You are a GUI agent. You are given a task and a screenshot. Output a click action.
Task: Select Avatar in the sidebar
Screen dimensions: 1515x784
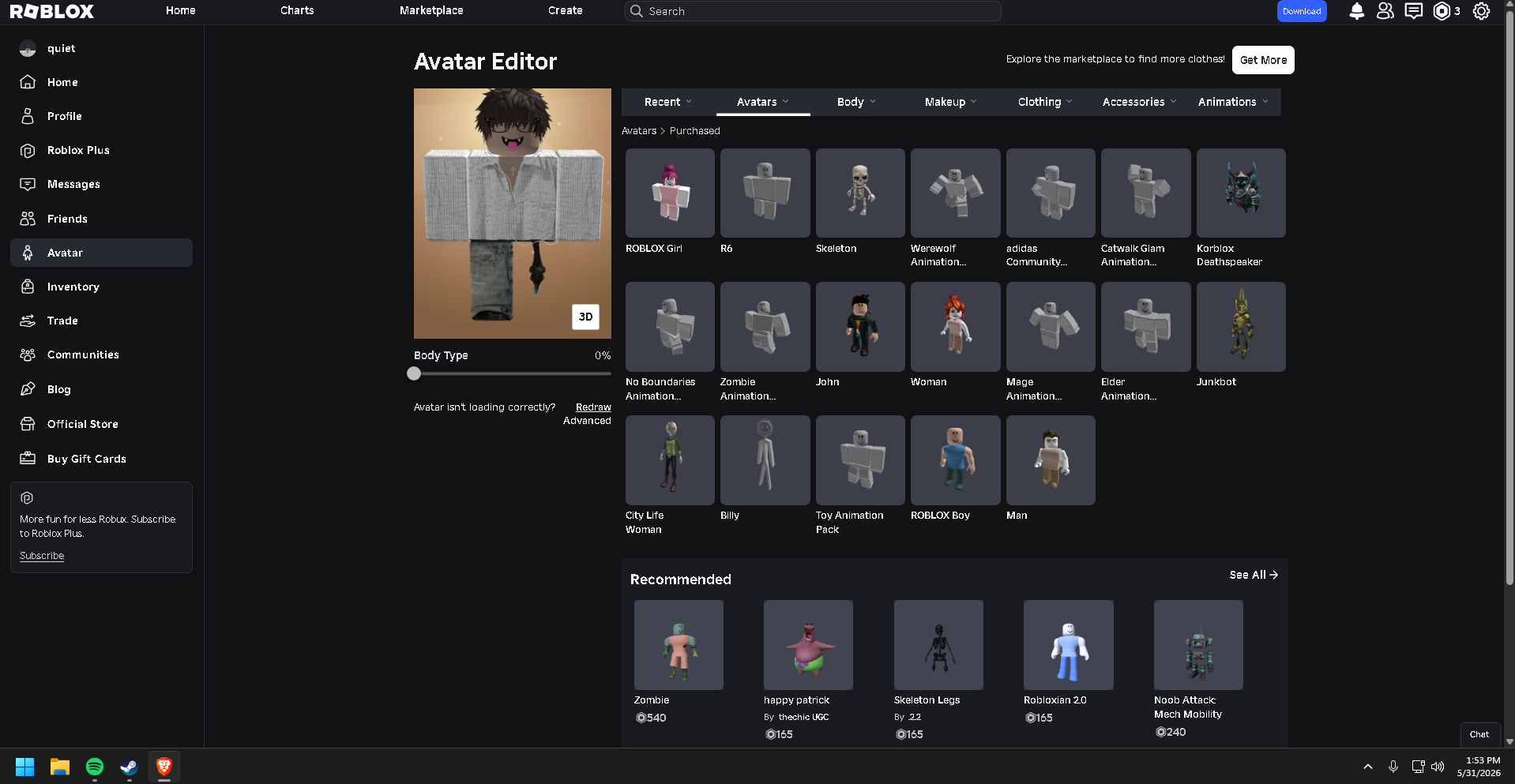101,253
